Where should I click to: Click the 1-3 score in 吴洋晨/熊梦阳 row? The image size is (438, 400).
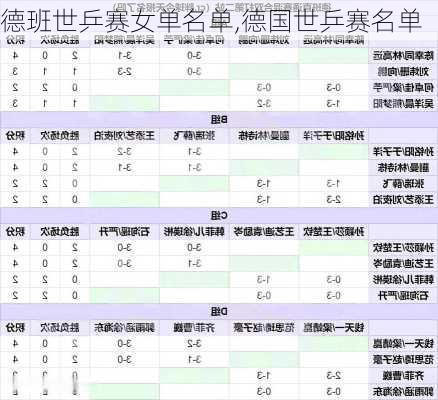(333, 104)
